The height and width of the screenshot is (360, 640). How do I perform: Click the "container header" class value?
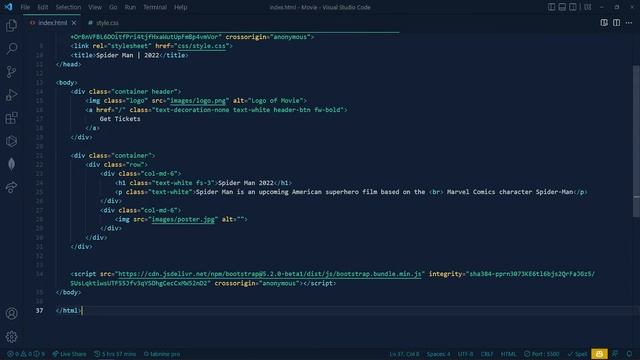tap(144, 91)
